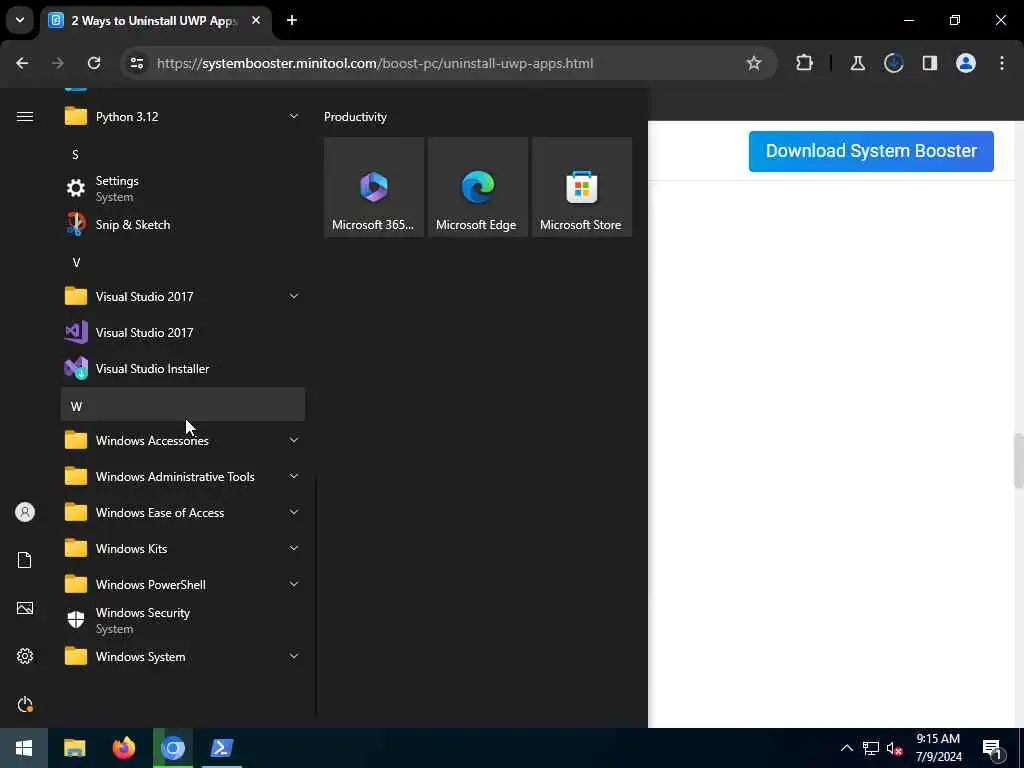Screen dimensions: 1024x768
Task: Jump to letter W in app list
Action: click(x=183, y=404)
